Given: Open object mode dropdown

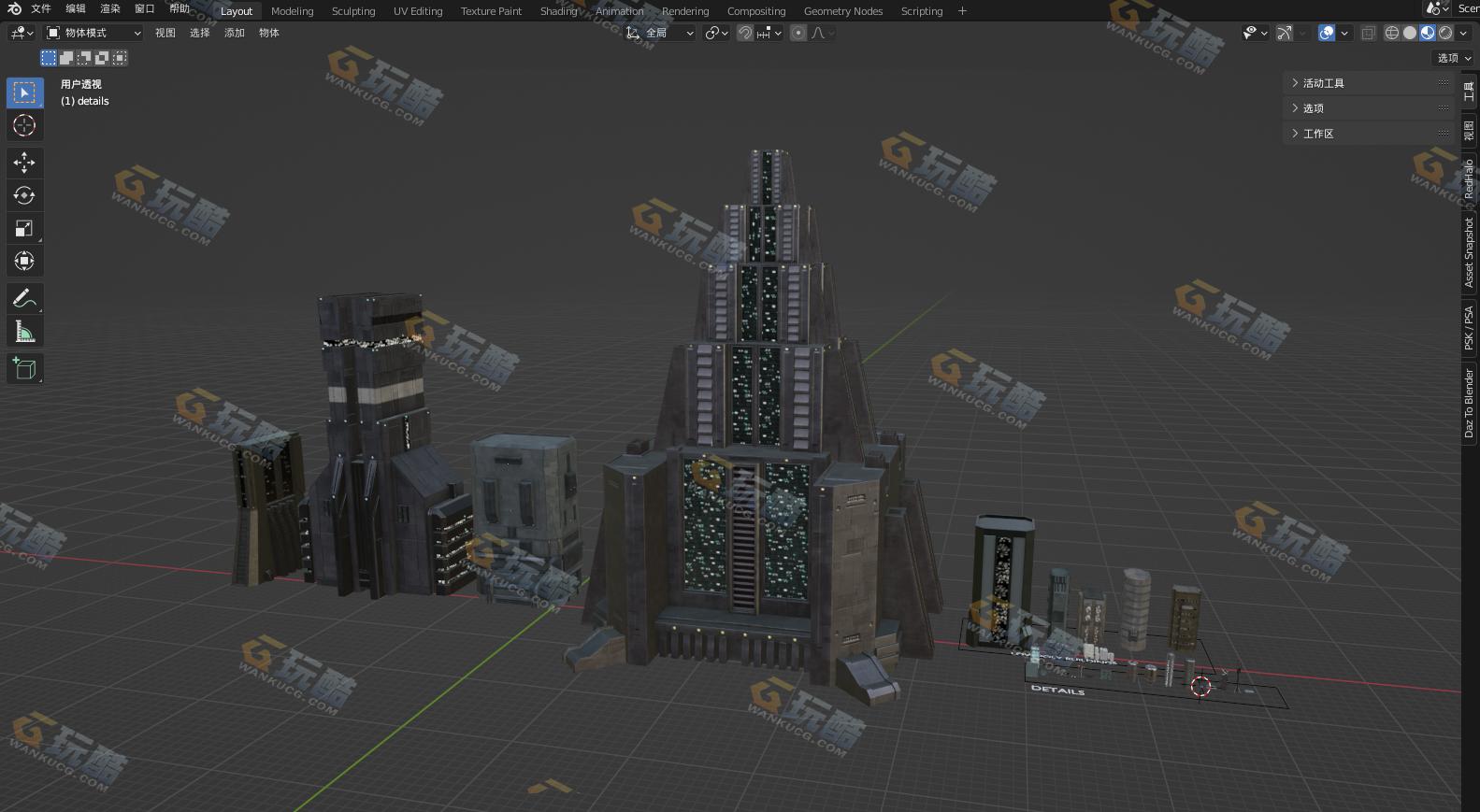Looking at the screenshot, I should tap(93, 33).
